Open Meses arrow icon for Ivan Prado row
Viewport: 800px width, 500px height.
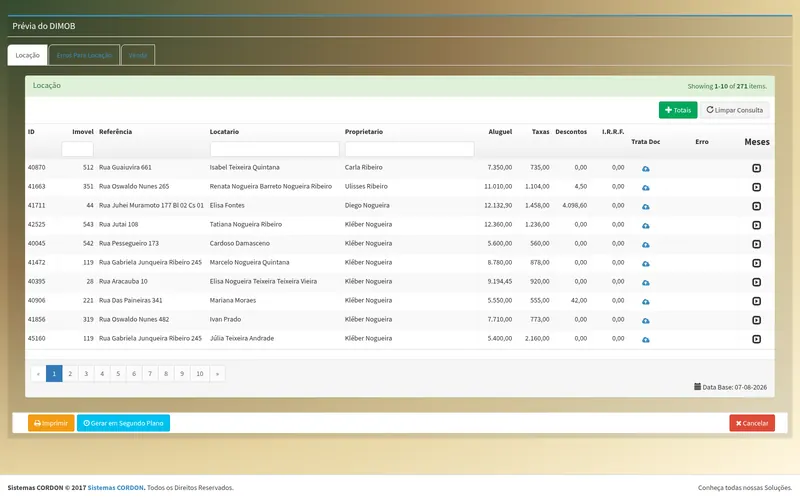click(756, 320)
